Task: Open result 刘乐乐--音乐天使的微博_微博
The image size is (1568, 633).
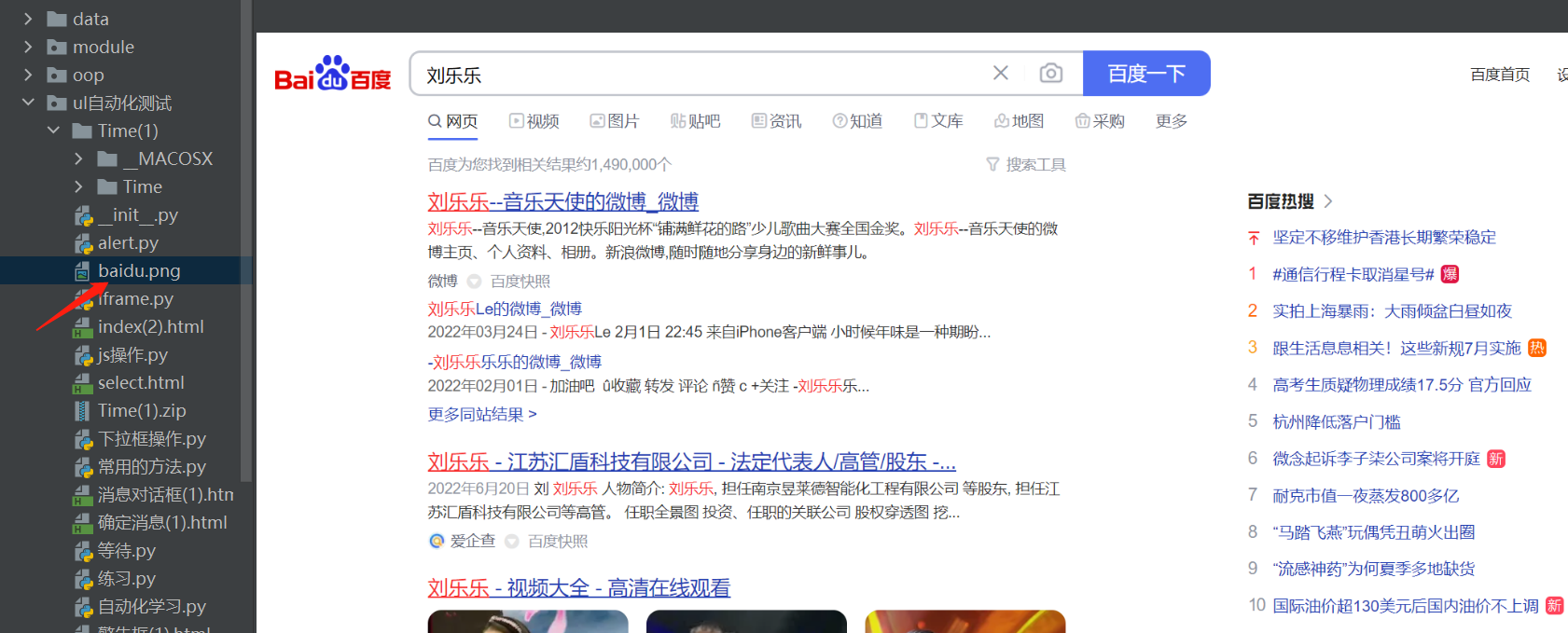Action: tap(563, 201)
